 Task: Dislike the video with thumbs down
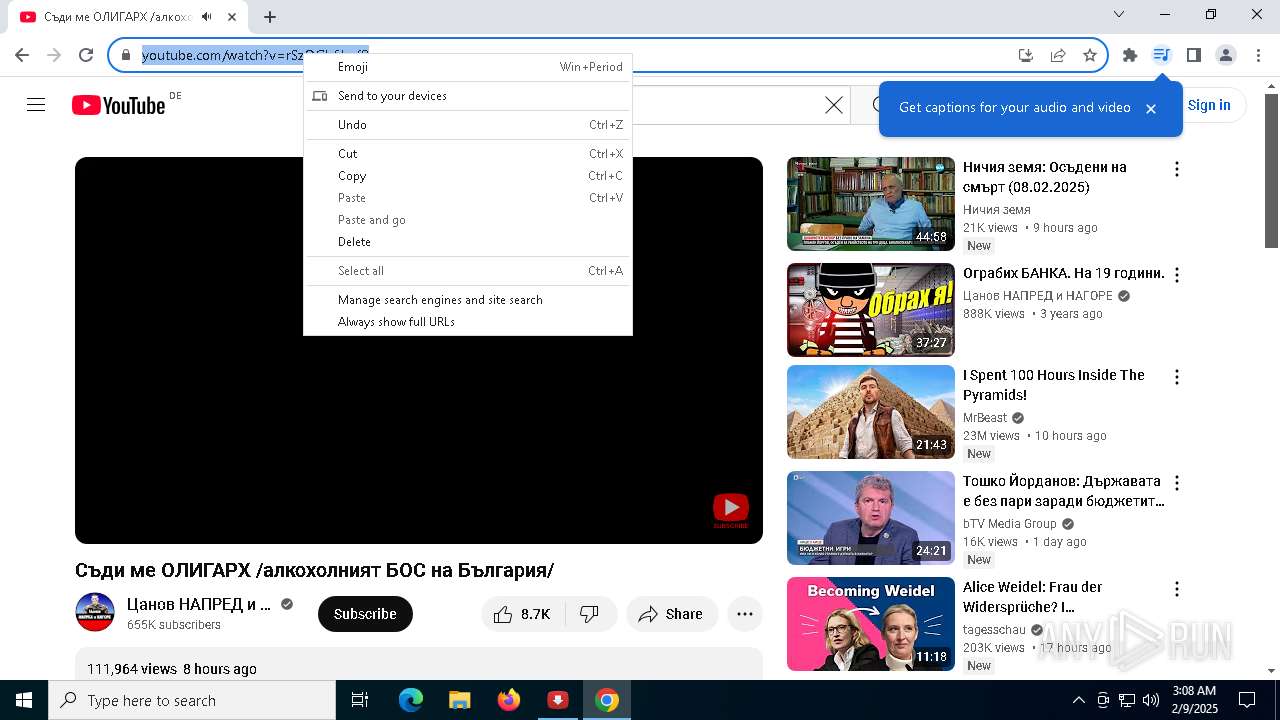pos(590,614)
